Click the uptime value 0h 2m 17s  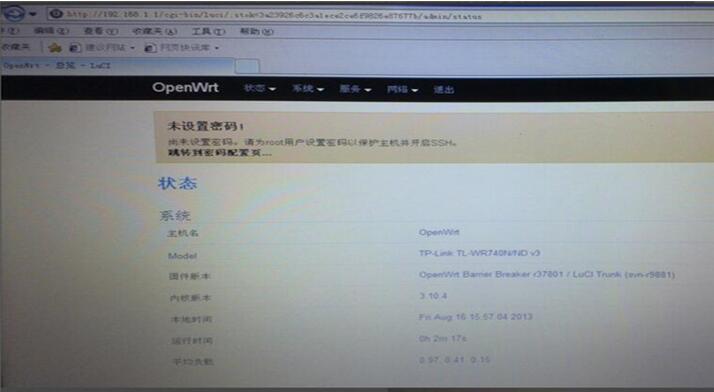[x=443, y=338]
